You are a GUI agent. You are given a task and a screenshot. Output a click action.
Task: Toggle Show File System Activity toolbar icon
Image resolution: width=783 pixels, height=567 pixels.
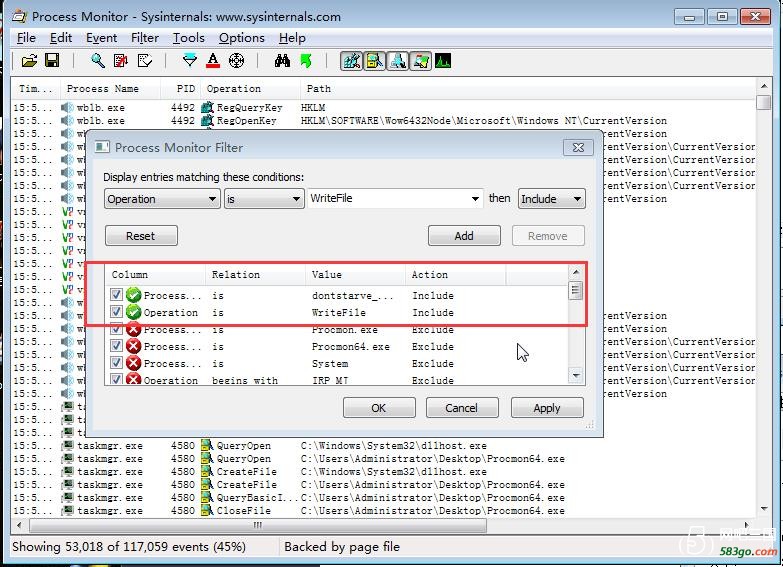pyautogui.click(x=375, y=61)
